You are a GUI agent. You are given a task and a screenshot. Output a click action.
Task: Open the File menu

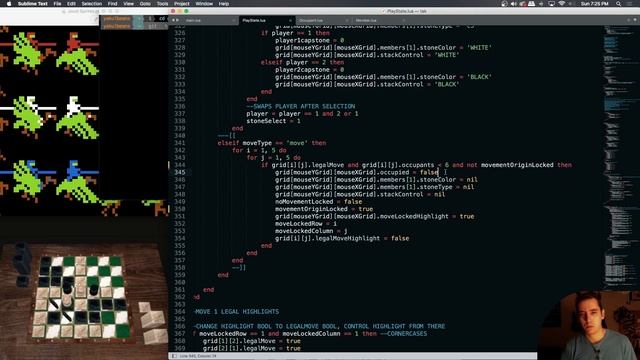(x=58, y=4)
